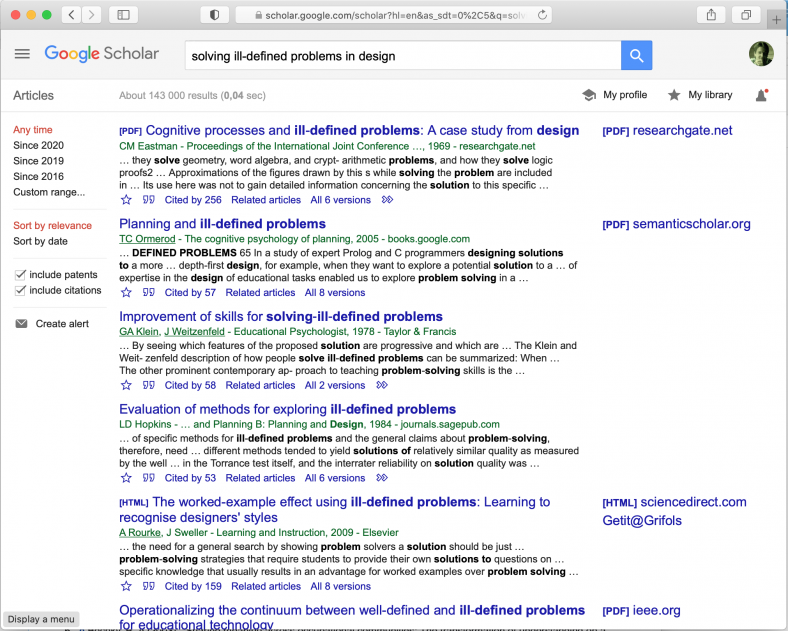Click the Create alert envelope icon
The height and width of the screenshot is (631, 788).
pos(21,324)
